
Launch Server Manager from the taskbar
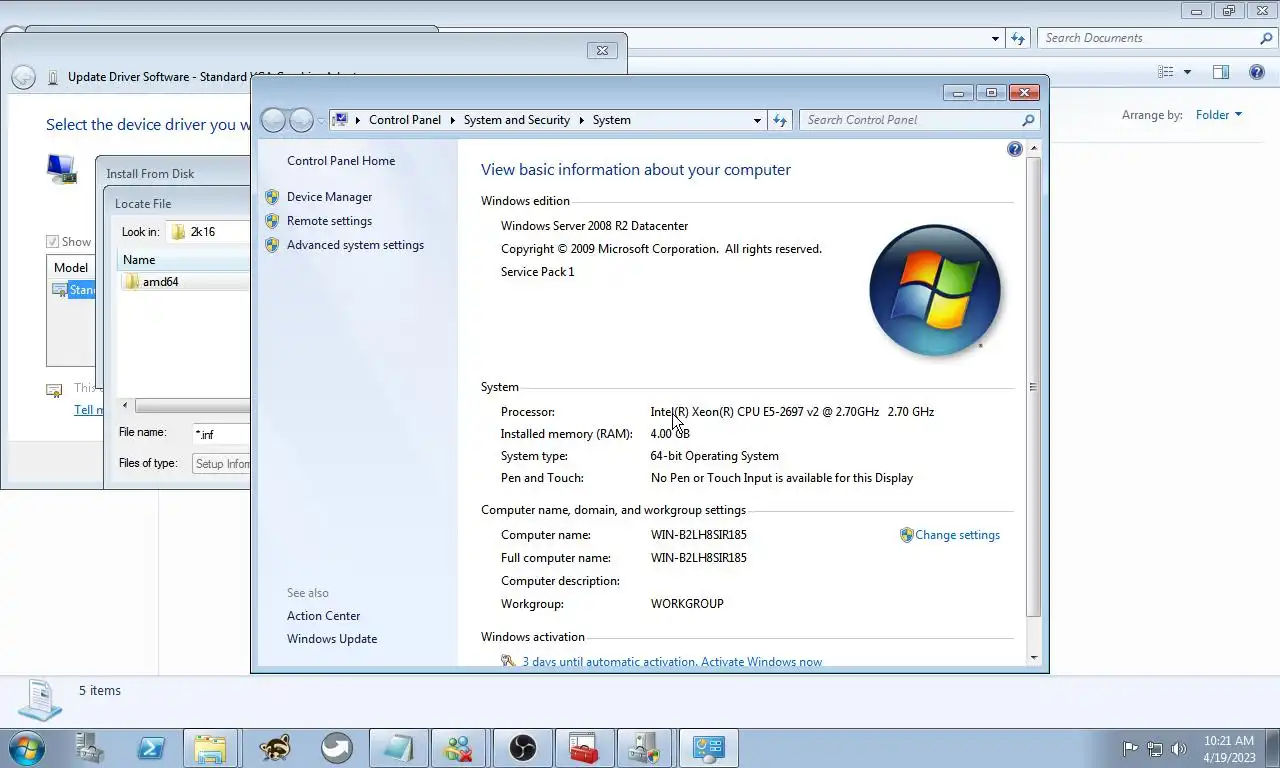point(90,747)
